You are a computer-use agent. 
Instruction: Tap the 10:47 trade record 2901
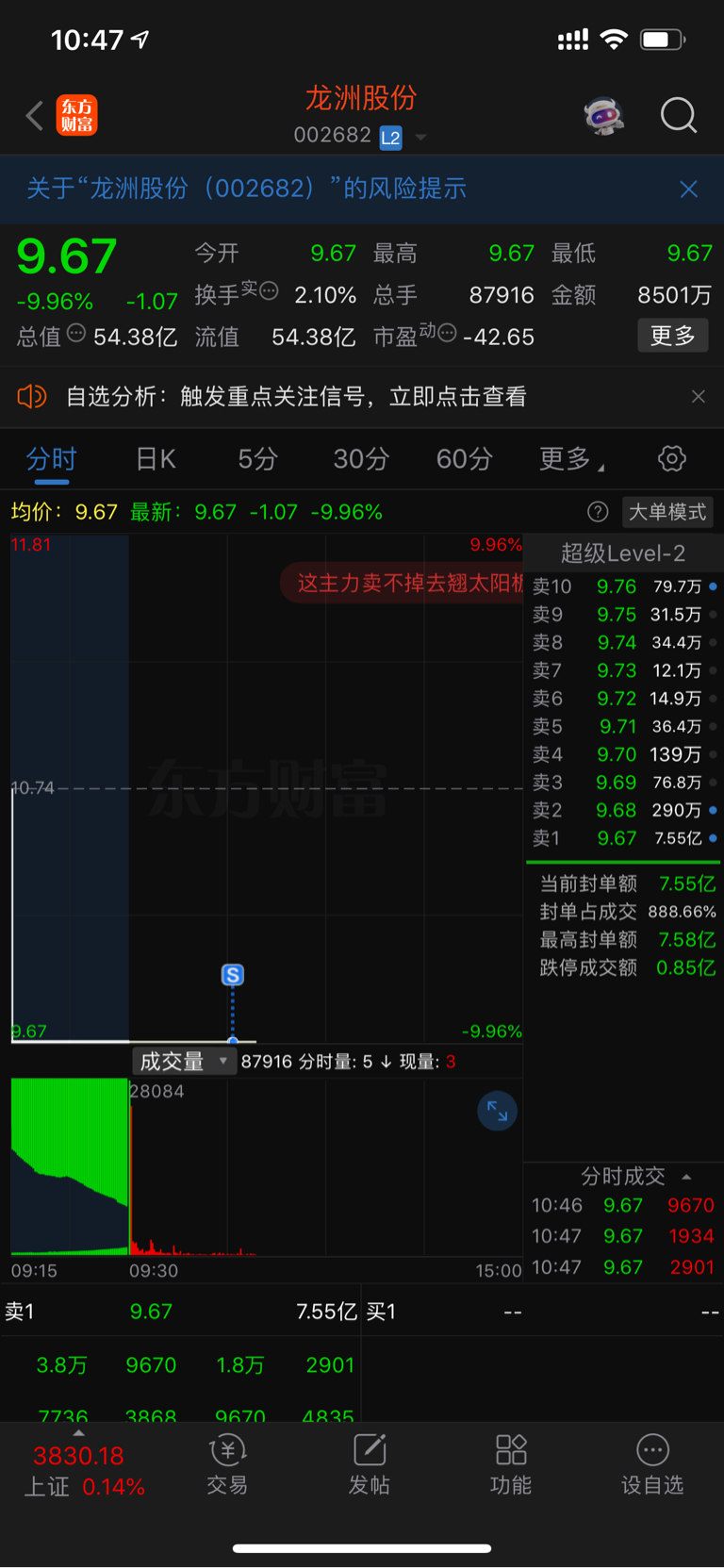pyautogui.click(x=622, y=1267)
